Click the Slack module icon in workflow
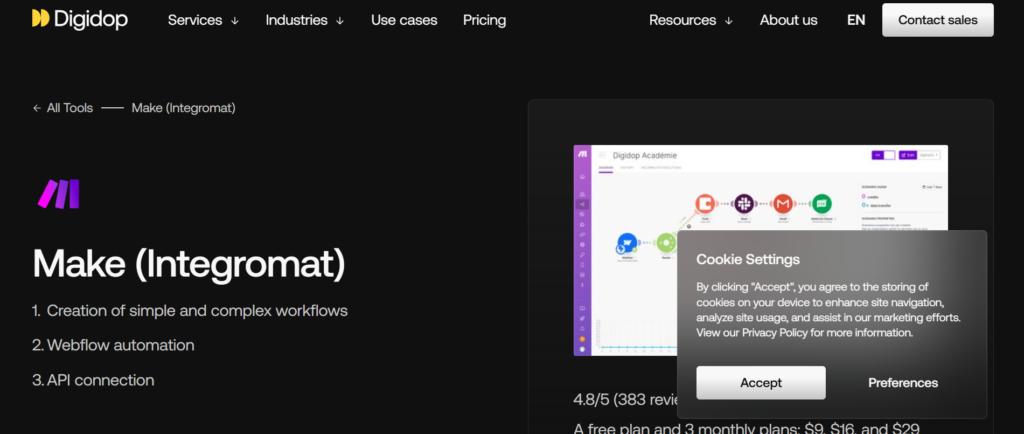Image resolution: width=1024 pixels, height=434 pixels. click(743, 203)
